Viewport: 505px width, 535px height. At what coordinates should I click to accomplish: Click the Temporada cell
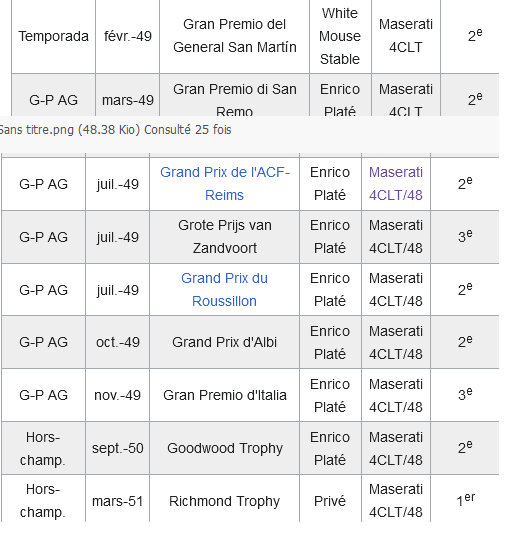(x=54, y=36)
